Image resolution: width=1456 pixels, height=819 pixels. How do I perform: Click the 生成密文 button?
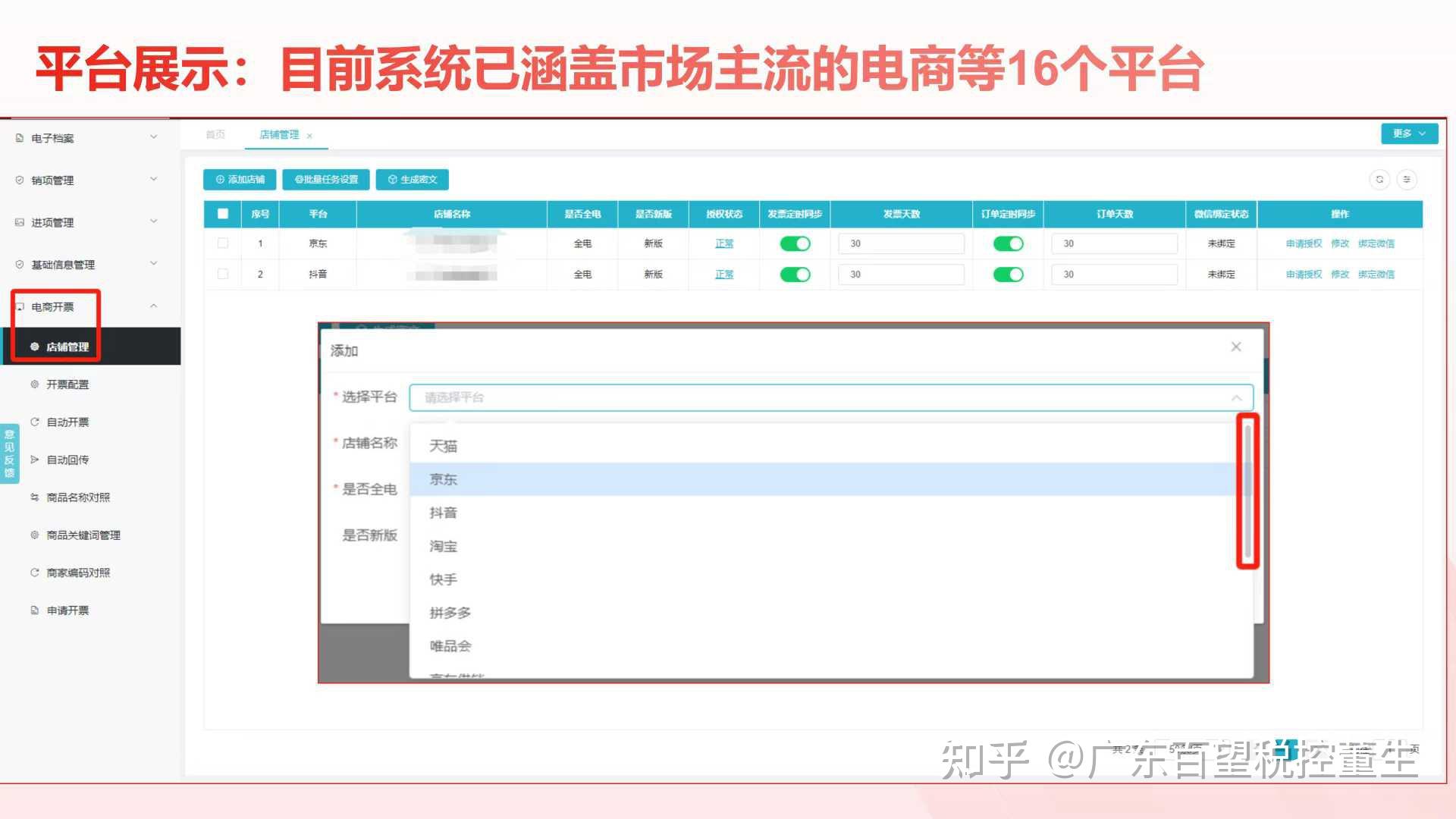click(413, 180)
